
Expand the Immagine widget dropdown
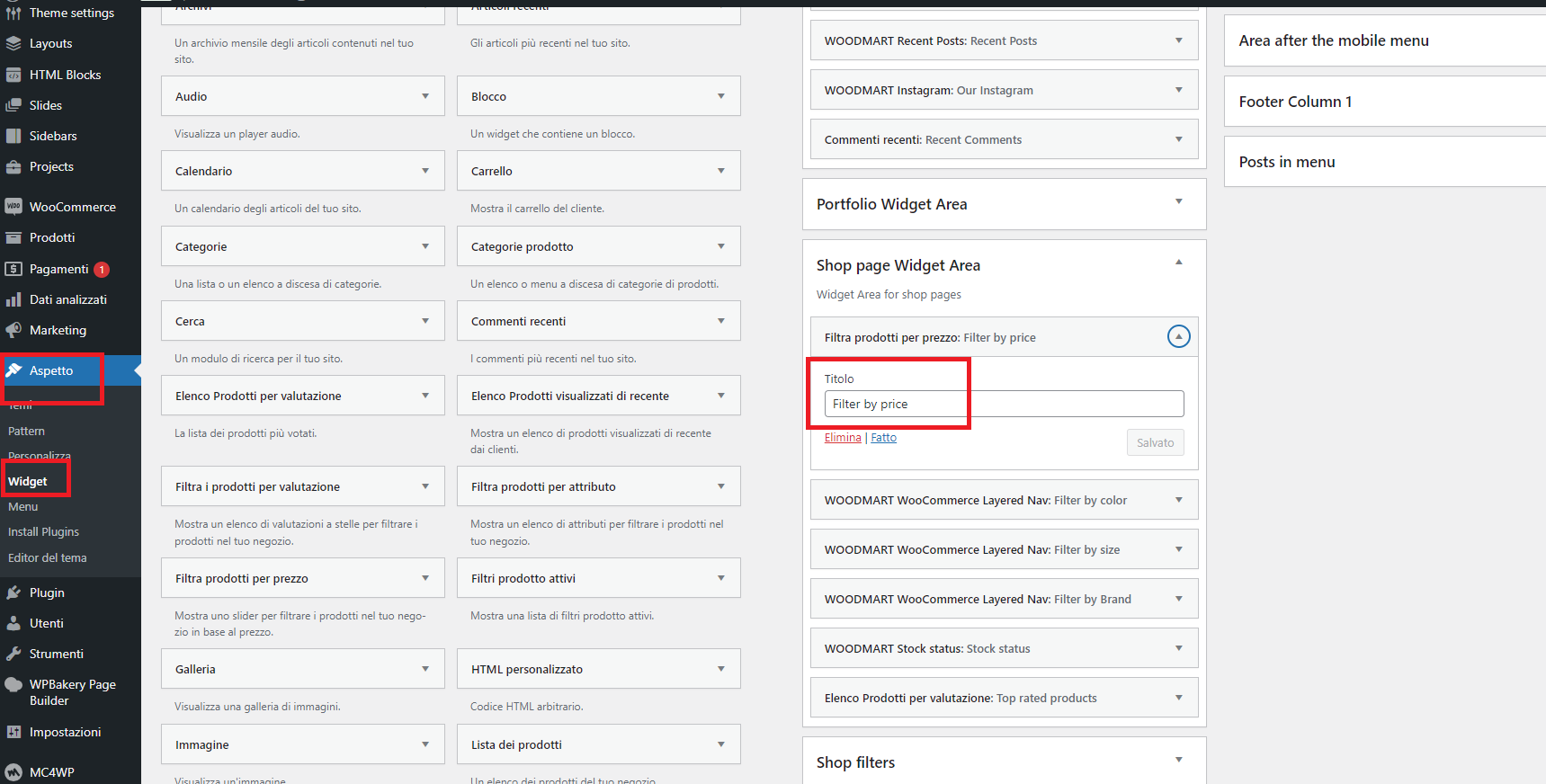point(425,744)
